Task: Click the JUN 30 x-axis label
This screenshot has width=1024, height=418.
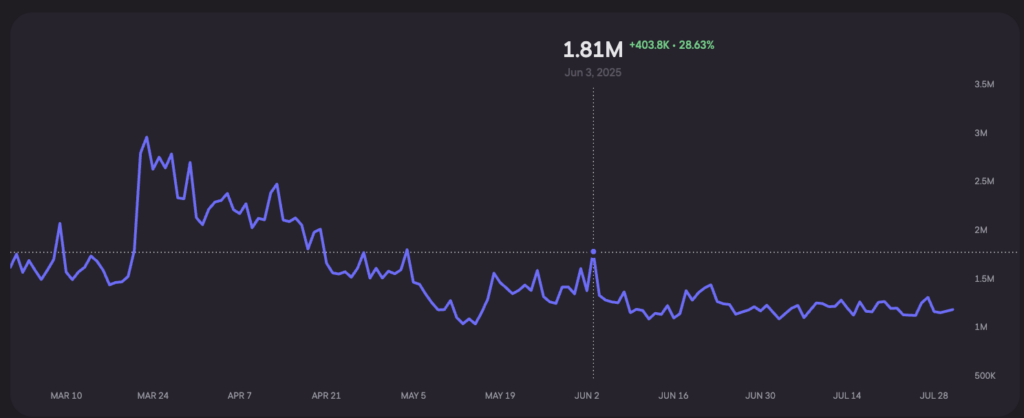Action: click(761, 396)
